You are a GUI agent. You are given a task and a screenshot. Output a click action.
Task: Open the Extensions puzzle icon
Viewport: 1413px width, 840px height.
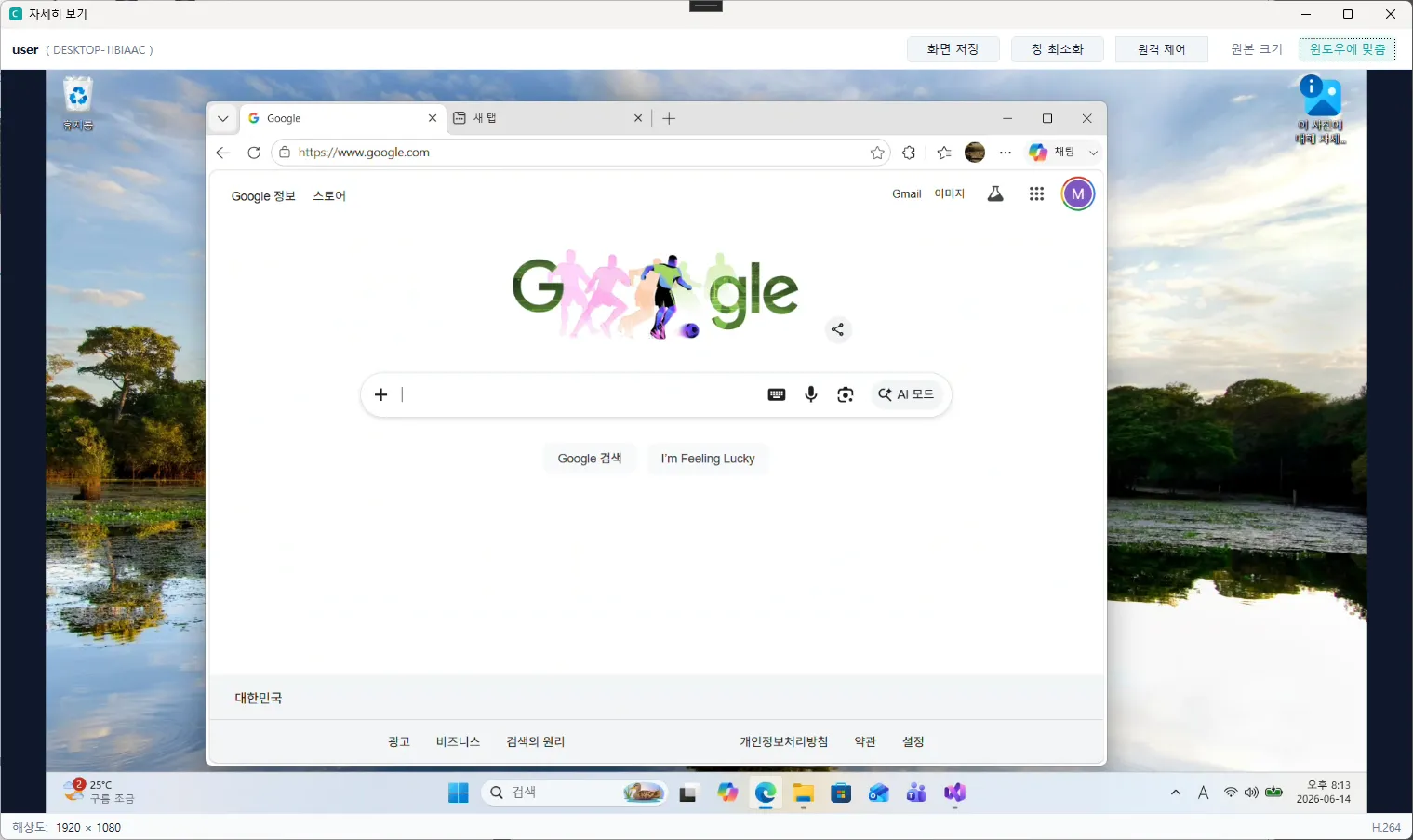point(909,153)
